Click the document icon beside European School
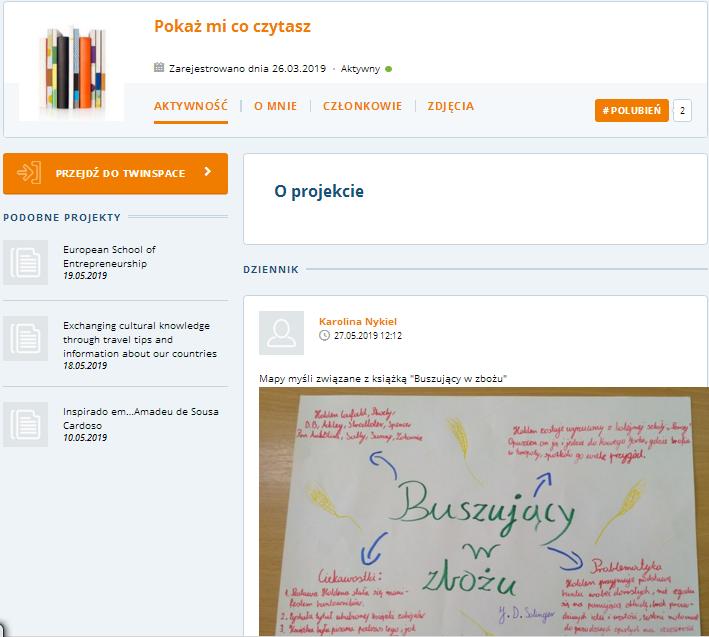The height and width of the screenshot is (637, 709). (x=25, y=262)
